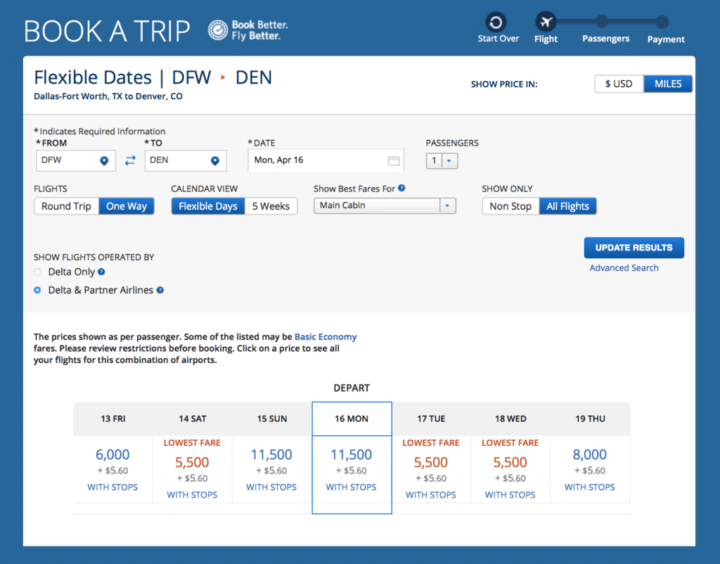Image resolution: width=720 pixels, height=564 pixels.
Task: Select the 19 THU date column header
Action: coord(590,419)
